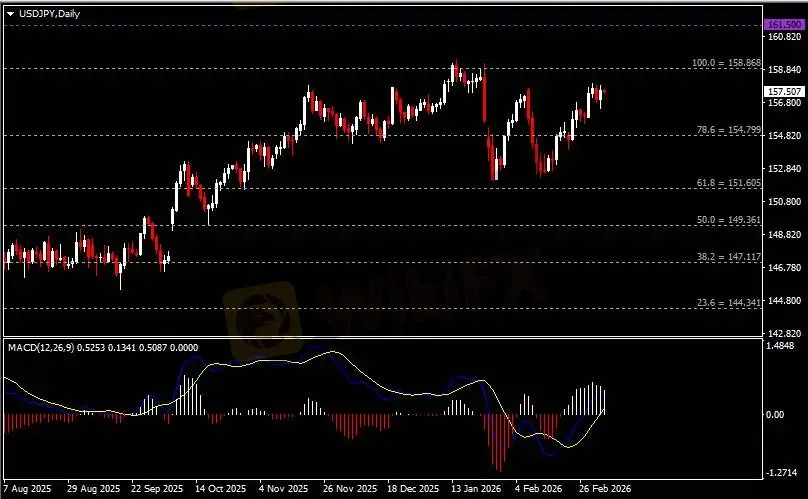Click the 26 Nov 2025 date label
Image resolution: width=808 pixels, height=499 pixels.
[350, 488]
